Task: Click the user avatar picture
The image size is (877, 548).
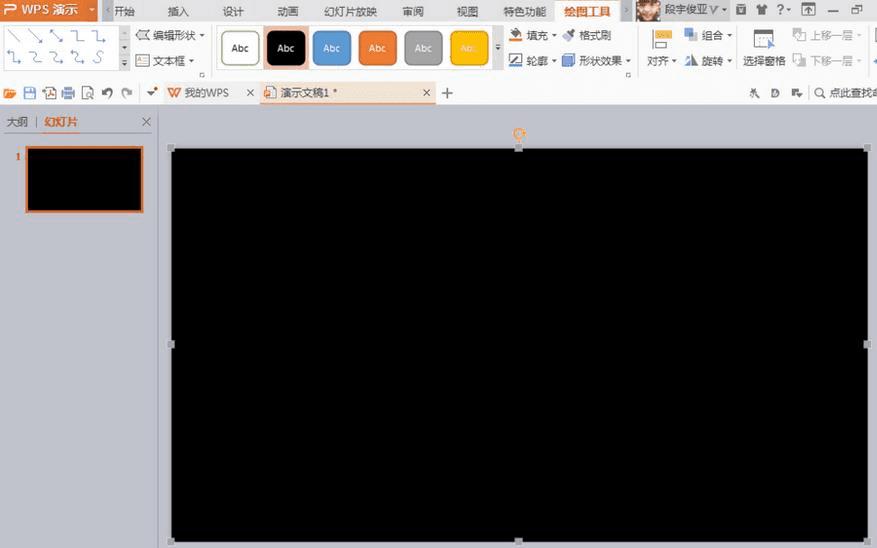Action: coord(648,10)
